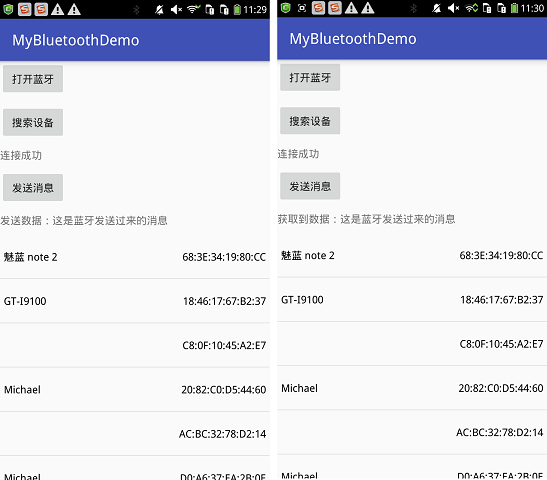Image resolution: width=547 pixels, height=480 pixels.
Task: Tap 搜索设备 button on the right screen
Action: pos(310,121)
